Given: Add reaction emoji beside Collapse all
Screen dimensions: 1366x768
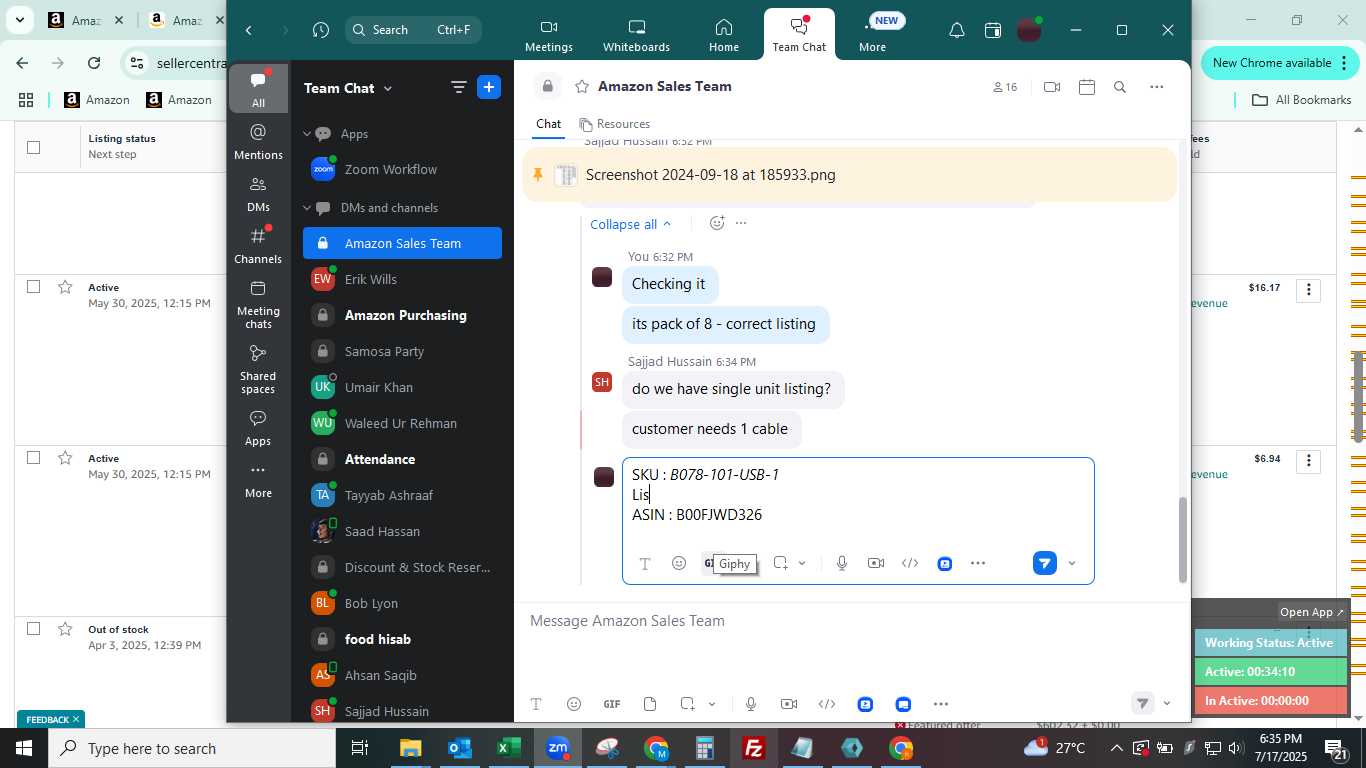Looking at the screenshot, I should (x=717, y=223).
